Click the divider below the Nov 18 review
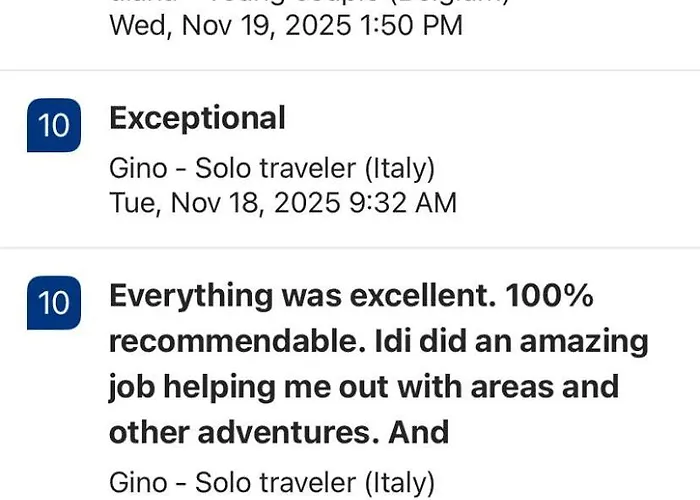 [x=350, y=247]
